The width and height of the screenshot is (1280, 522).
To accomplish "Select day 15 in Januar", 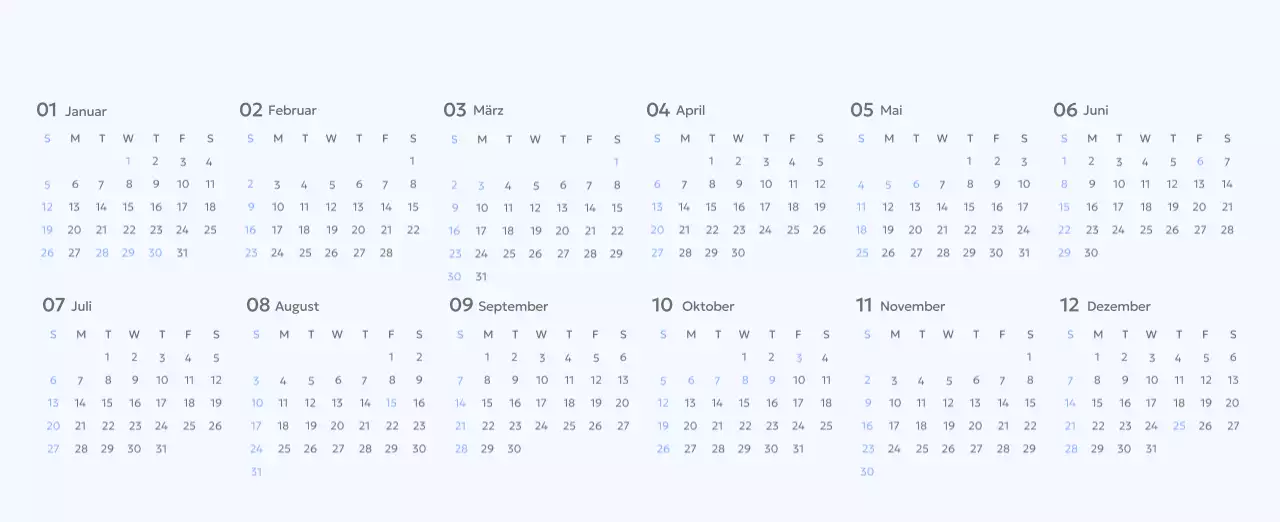I will [x=128, y=207].
